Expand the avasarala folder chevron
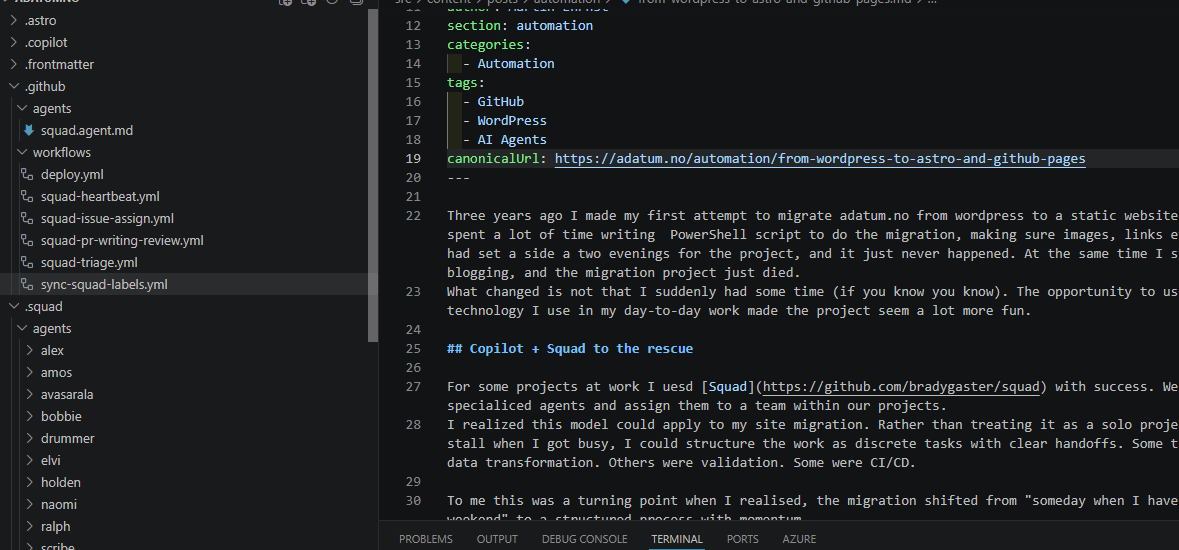 tap(30, 394)
